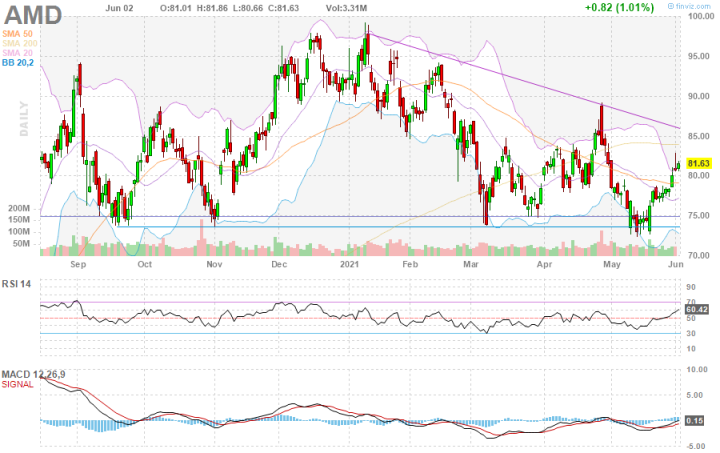The image size is (720, 453).
Task: Click the Dec label on time axis
Action: click(x=279, y=264)
